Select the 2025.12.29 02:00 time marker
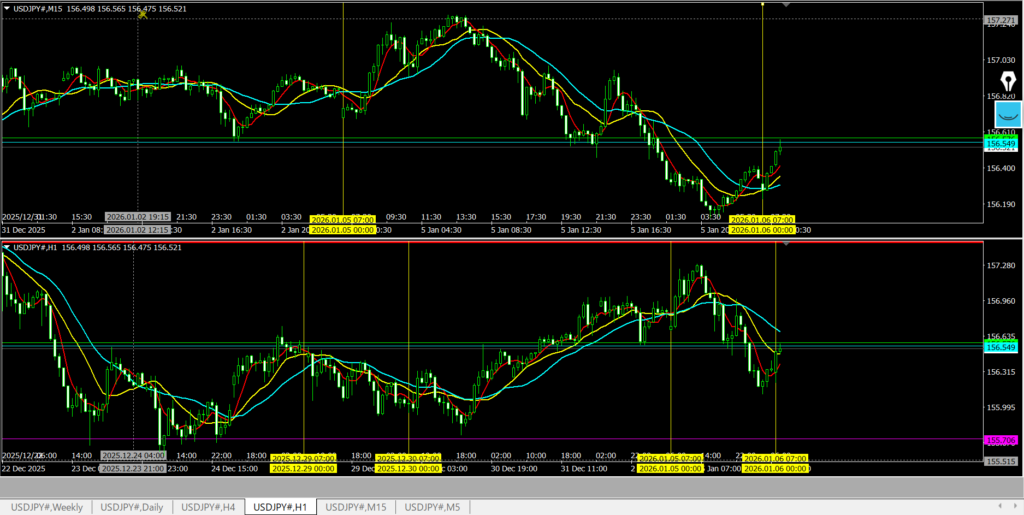 coord(304,458)
